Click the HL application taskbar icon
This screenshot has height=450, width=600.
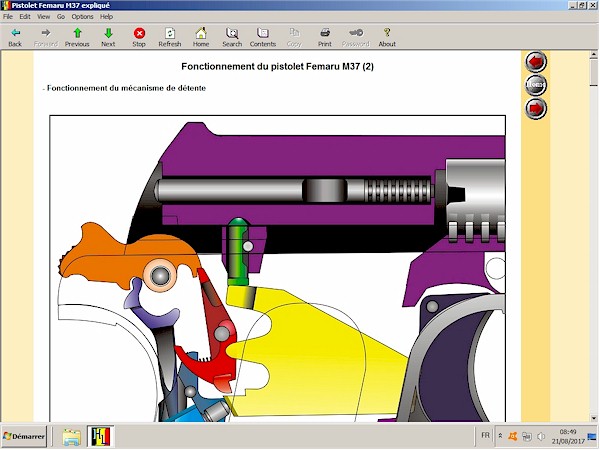click(x=101, y=437)
